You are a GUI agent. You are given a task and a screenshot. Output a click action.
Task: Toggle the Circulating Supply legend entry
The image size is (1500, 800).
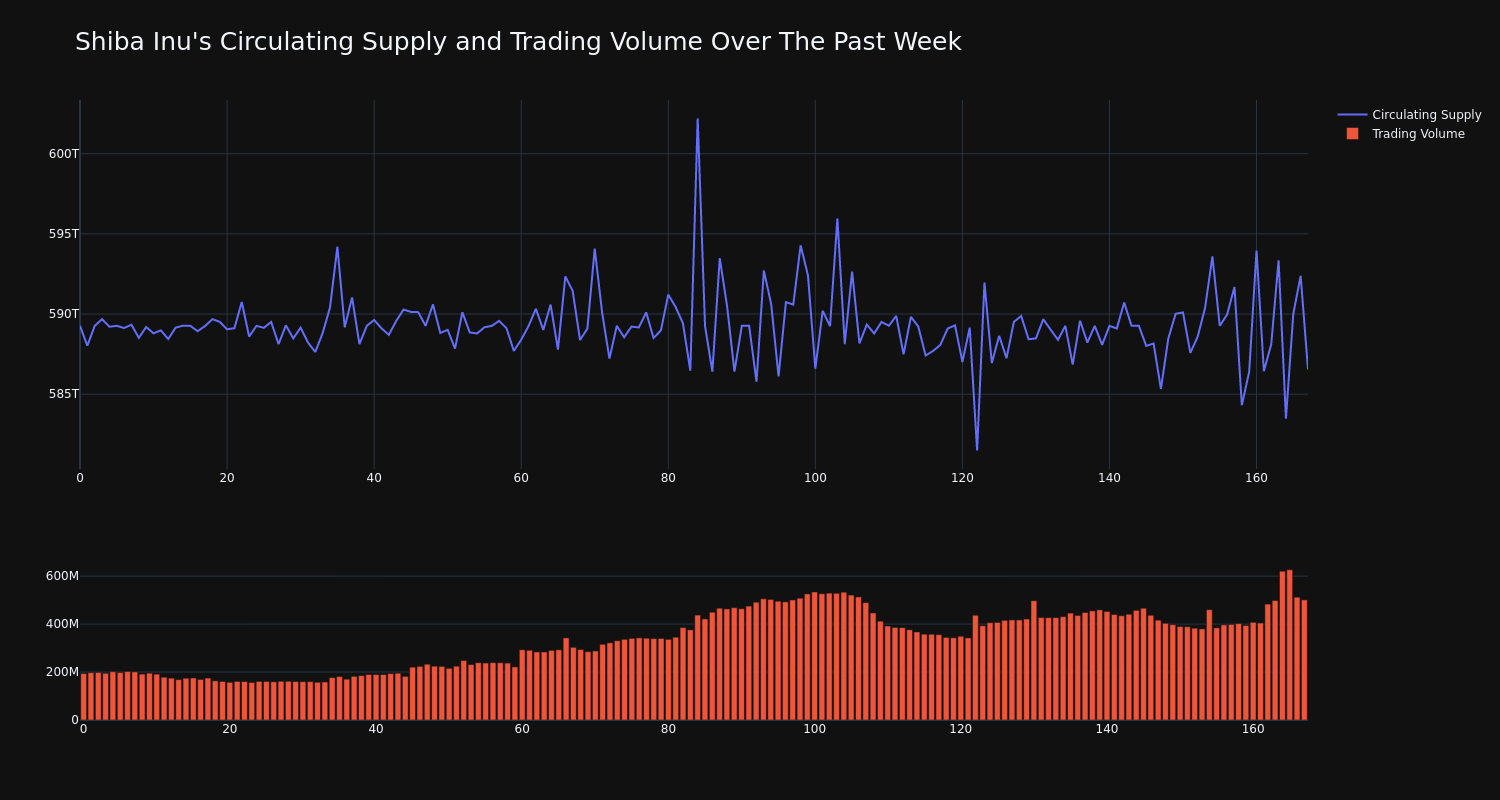1409,115
